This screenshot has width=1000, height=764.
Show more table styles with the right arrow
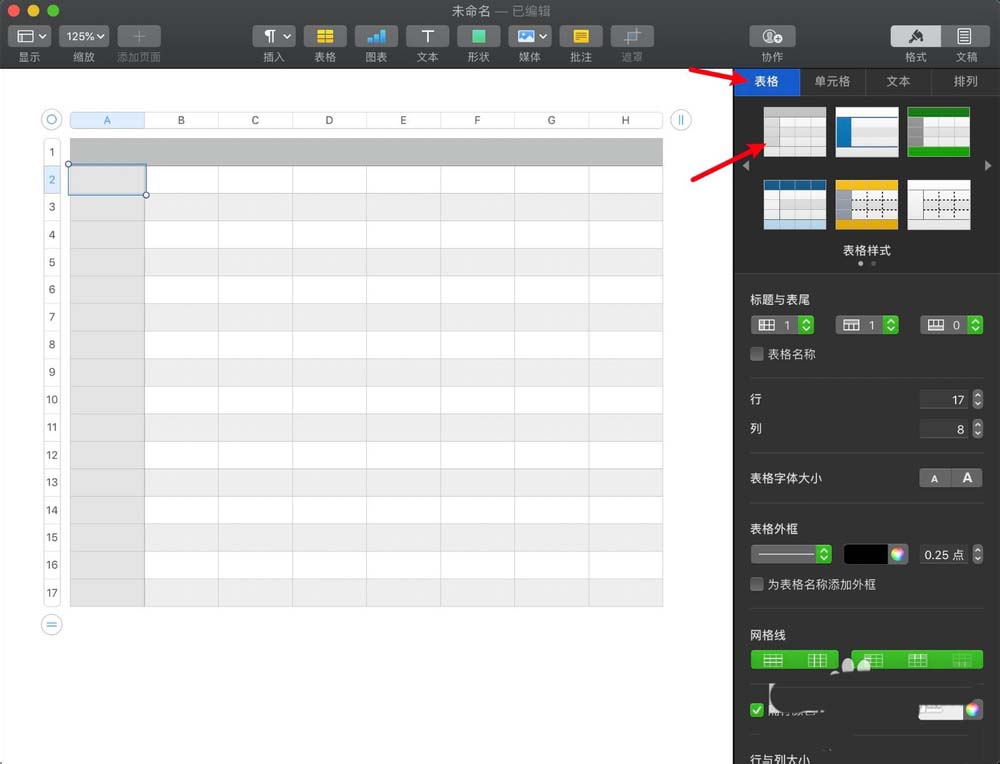tap(988, 167)
